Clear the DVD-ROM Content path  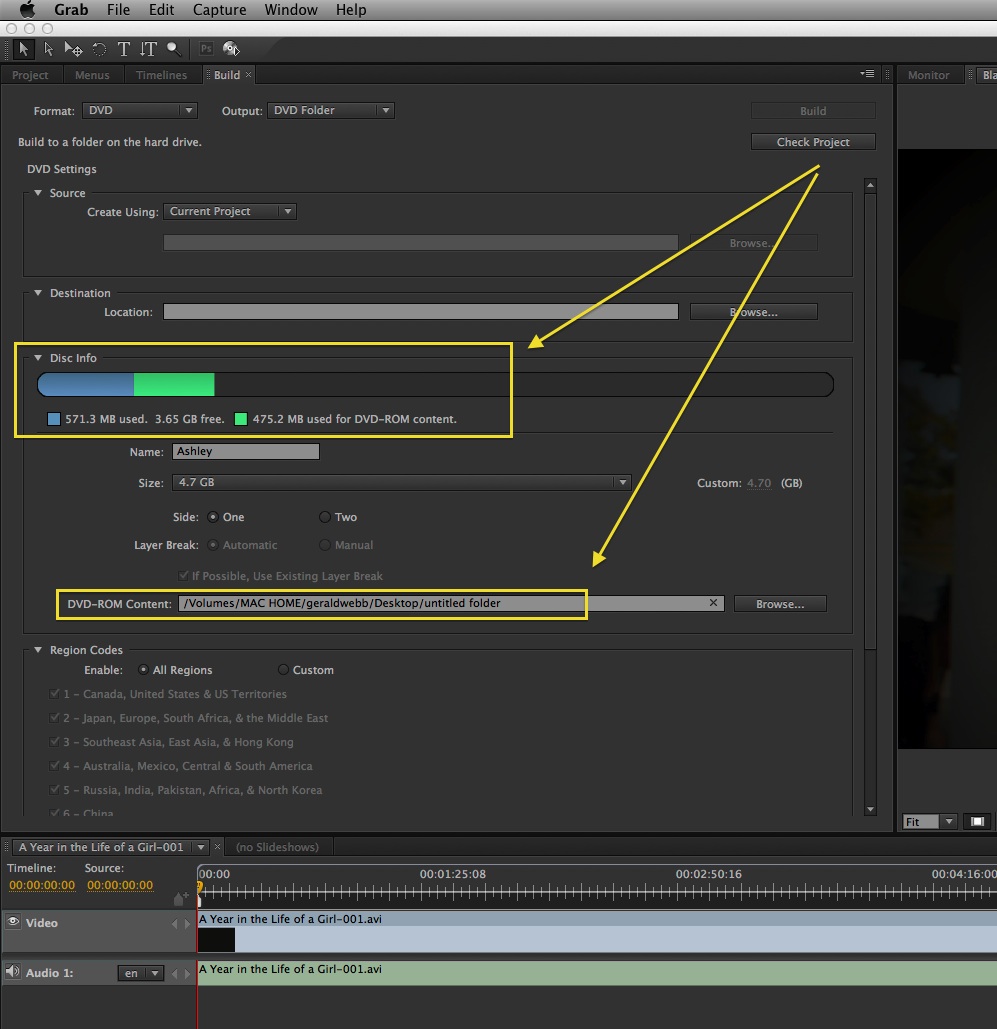click(713, 602)
